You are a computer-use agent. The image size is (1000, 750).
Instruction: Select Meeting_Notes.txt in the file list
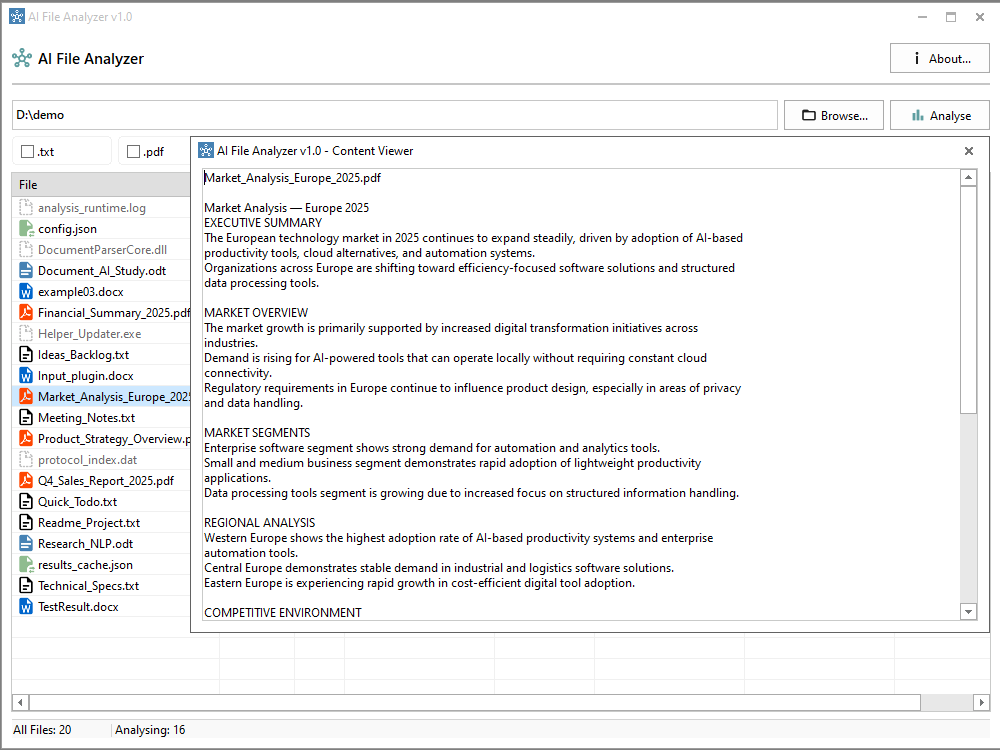click(86, 418)
